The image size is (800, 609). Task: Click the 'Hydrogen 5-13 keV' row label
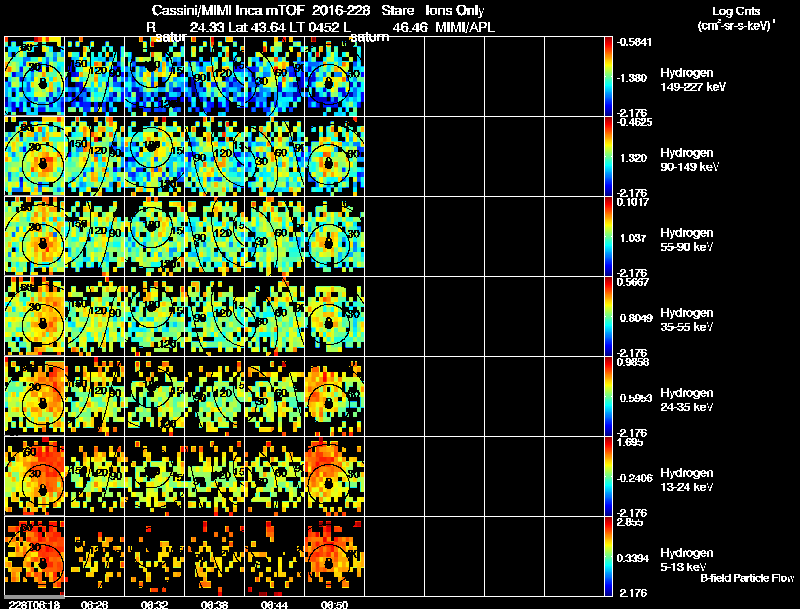687,560
